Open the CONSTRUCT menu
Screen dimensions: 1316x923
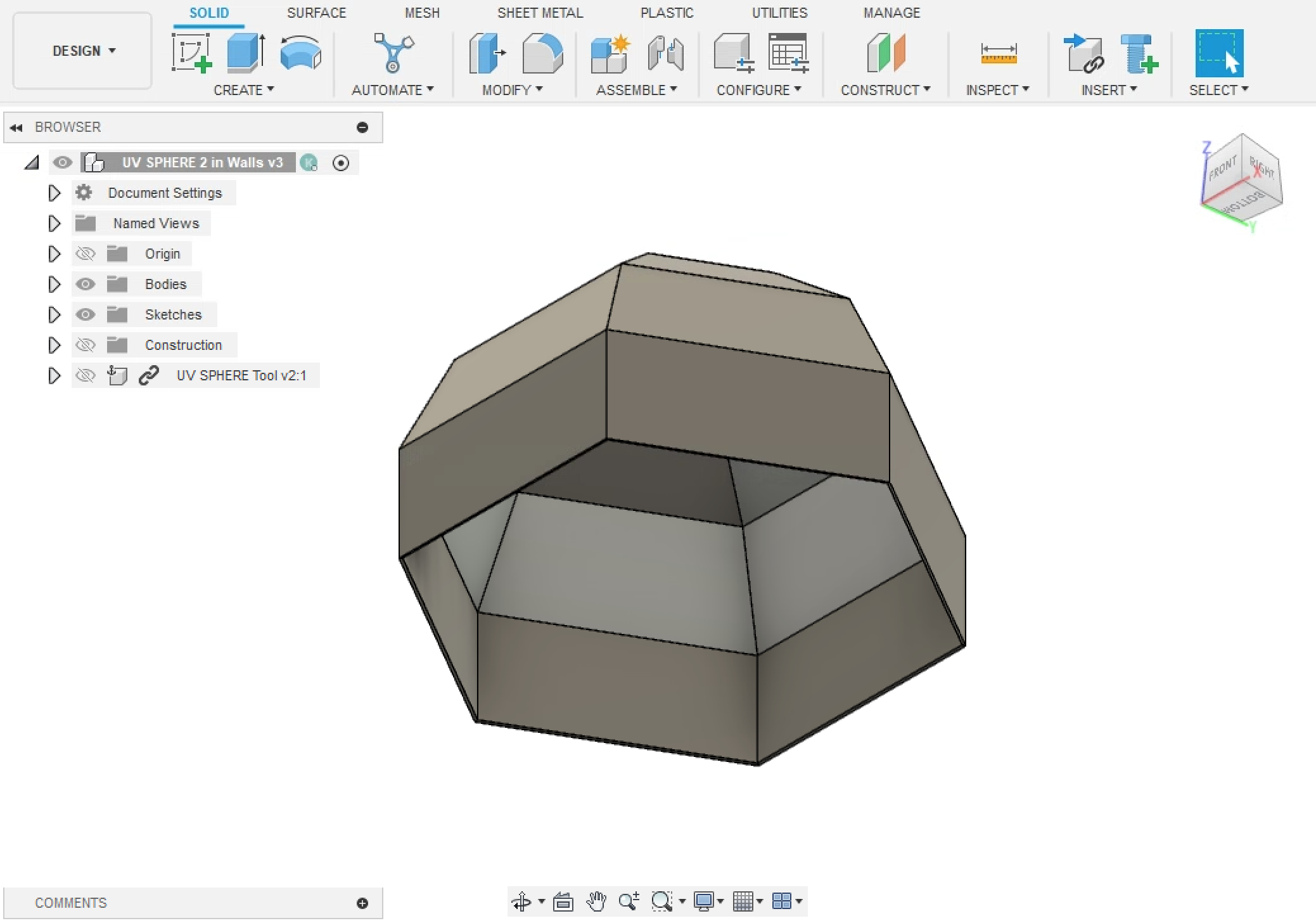click(x=886, y=90)
